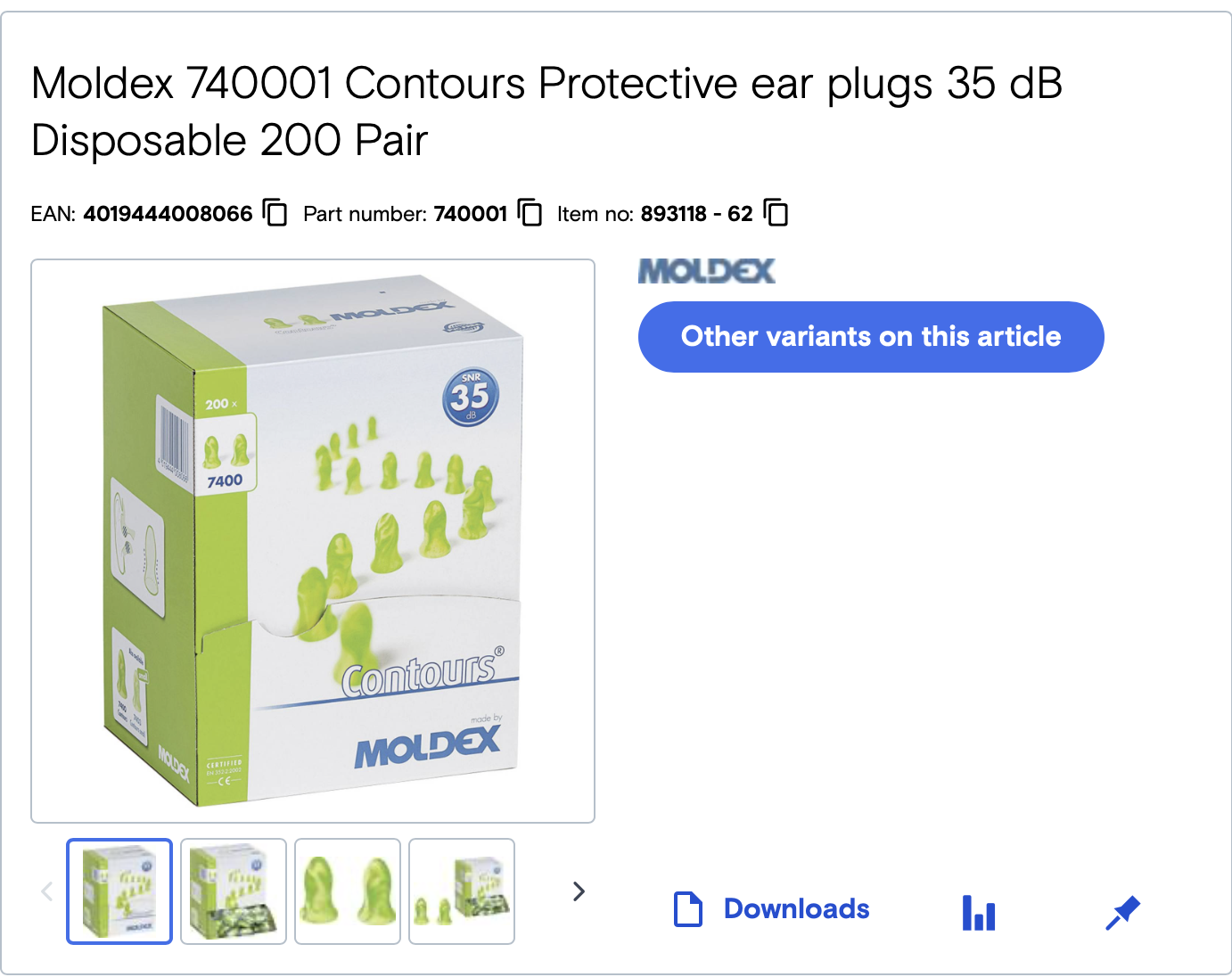The width and height of the screenshot is (1232, 977).
Task: Click the item number value text
Action: coord(696,214)
